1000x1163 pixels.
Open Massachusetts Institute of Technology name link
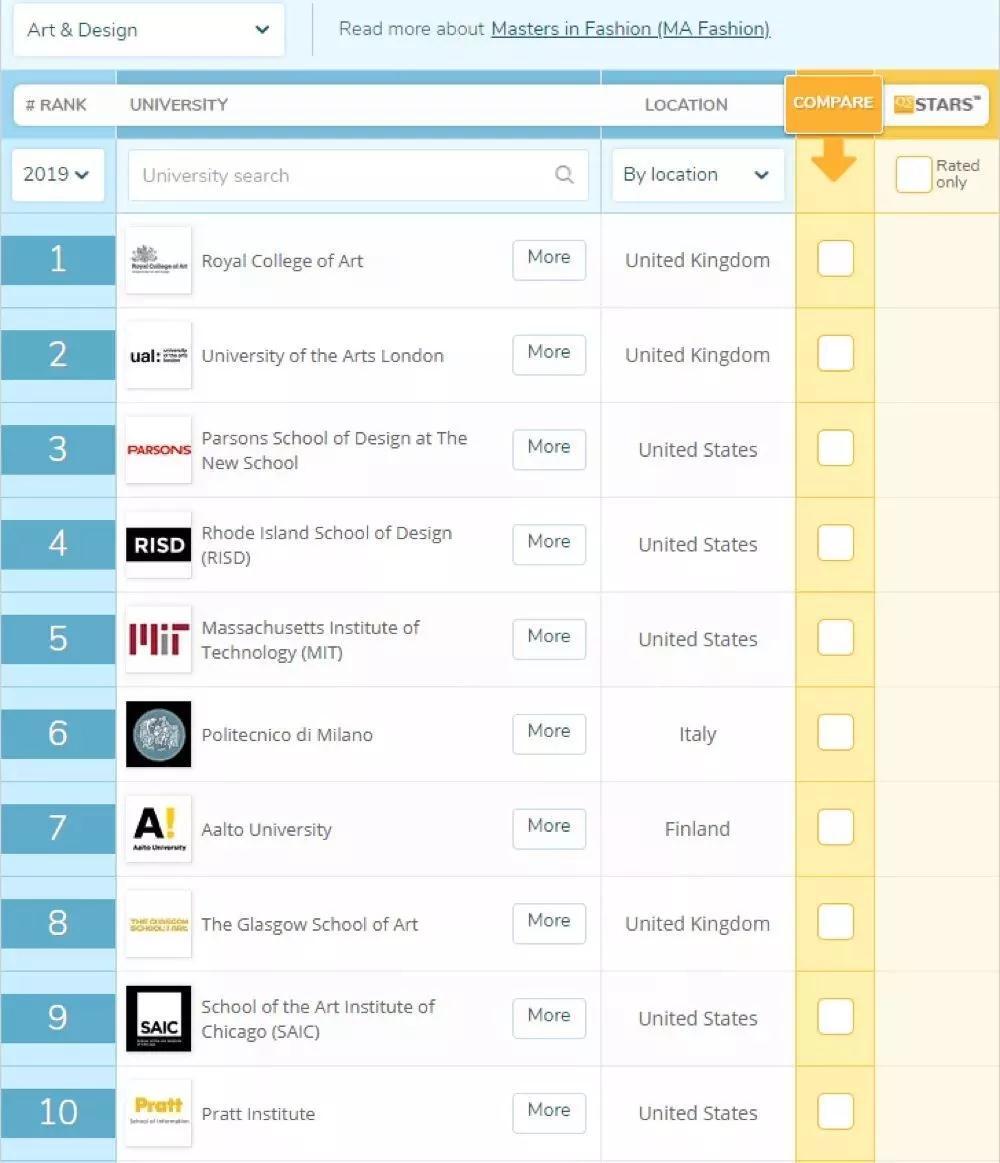click(310, 640)
